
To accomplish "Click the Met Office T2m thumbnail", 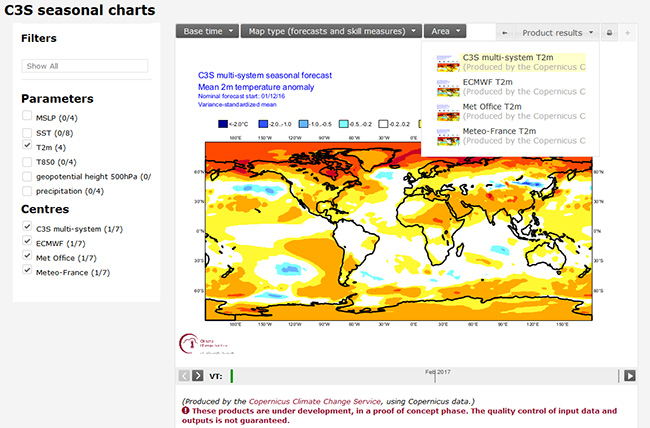I will (x=448, y=112).
